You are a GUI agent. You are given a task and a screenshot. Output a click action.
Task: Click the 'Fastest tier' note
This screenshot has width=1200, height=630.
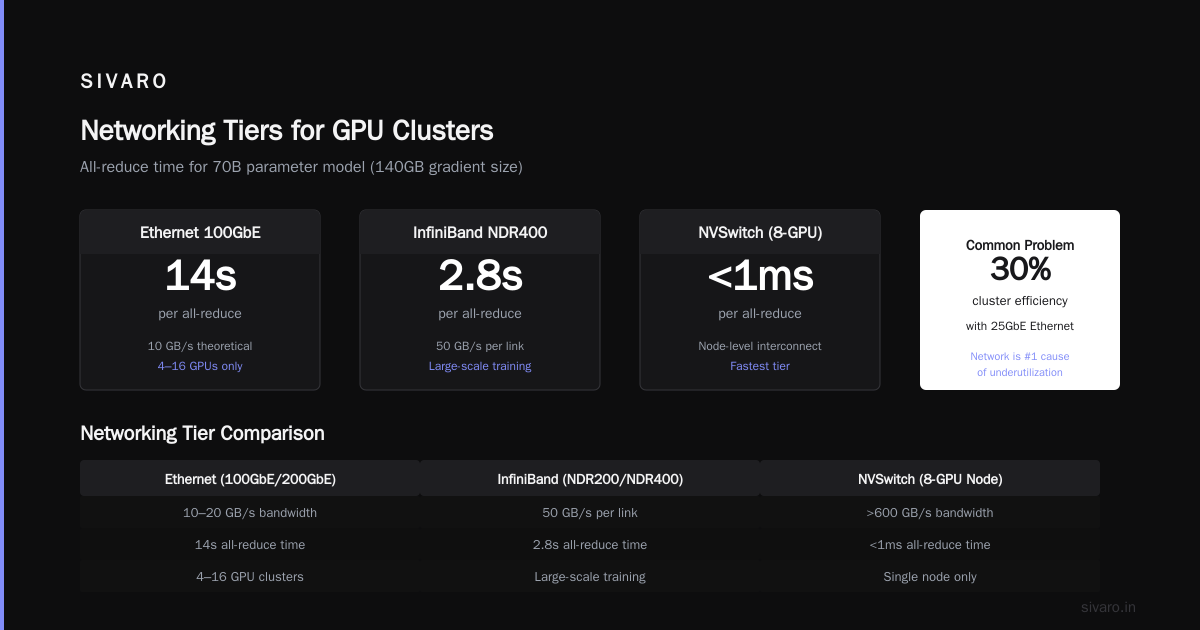[x=760, y=366]
